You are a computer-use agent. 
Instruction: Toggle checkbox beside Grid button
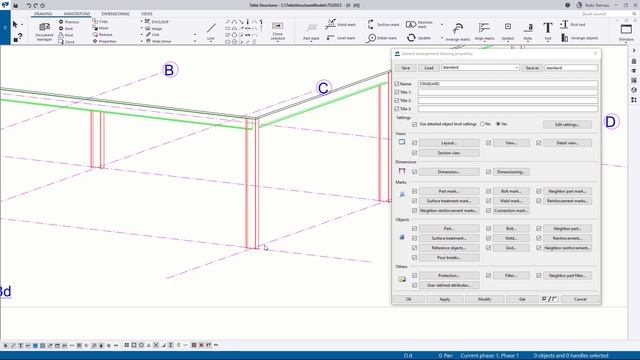488,248
